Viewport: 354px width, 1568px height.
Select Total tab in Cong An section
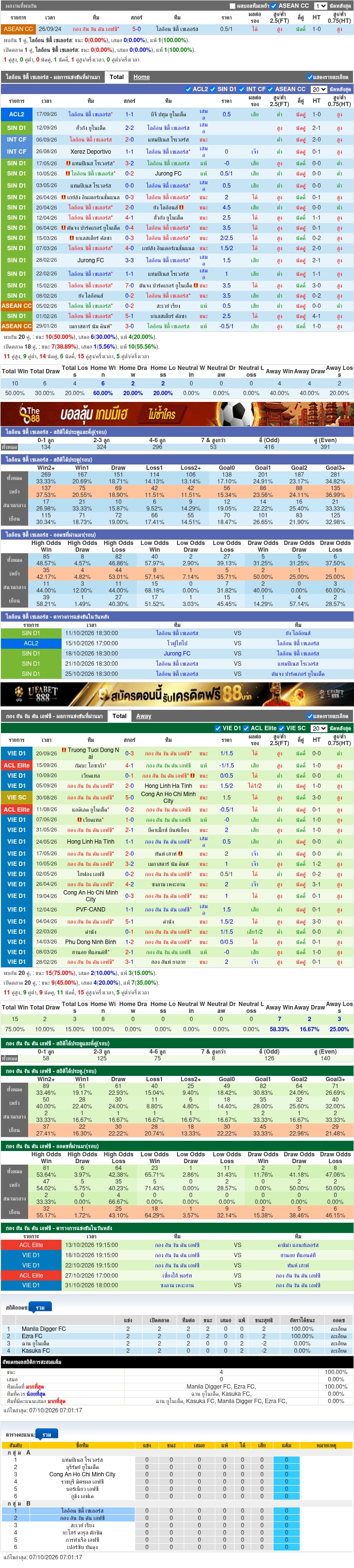(x=119, y=717)
